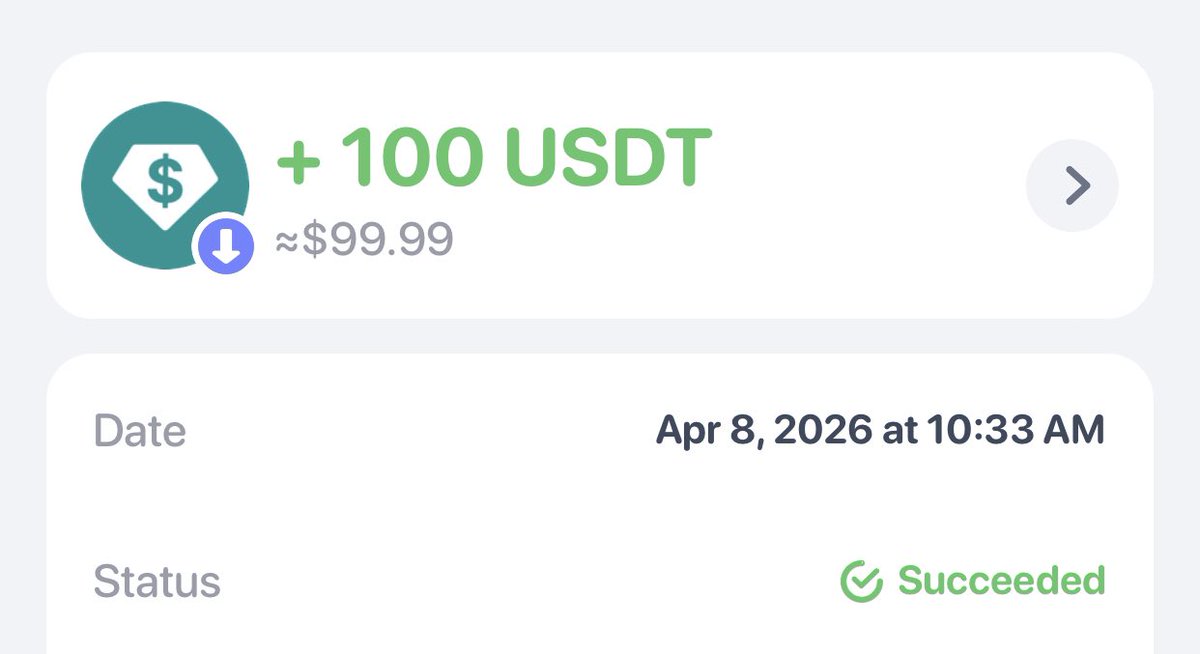The image size is (1200, 654).
Task: Click the teal USDT coin icon
Action: (140, 150)
